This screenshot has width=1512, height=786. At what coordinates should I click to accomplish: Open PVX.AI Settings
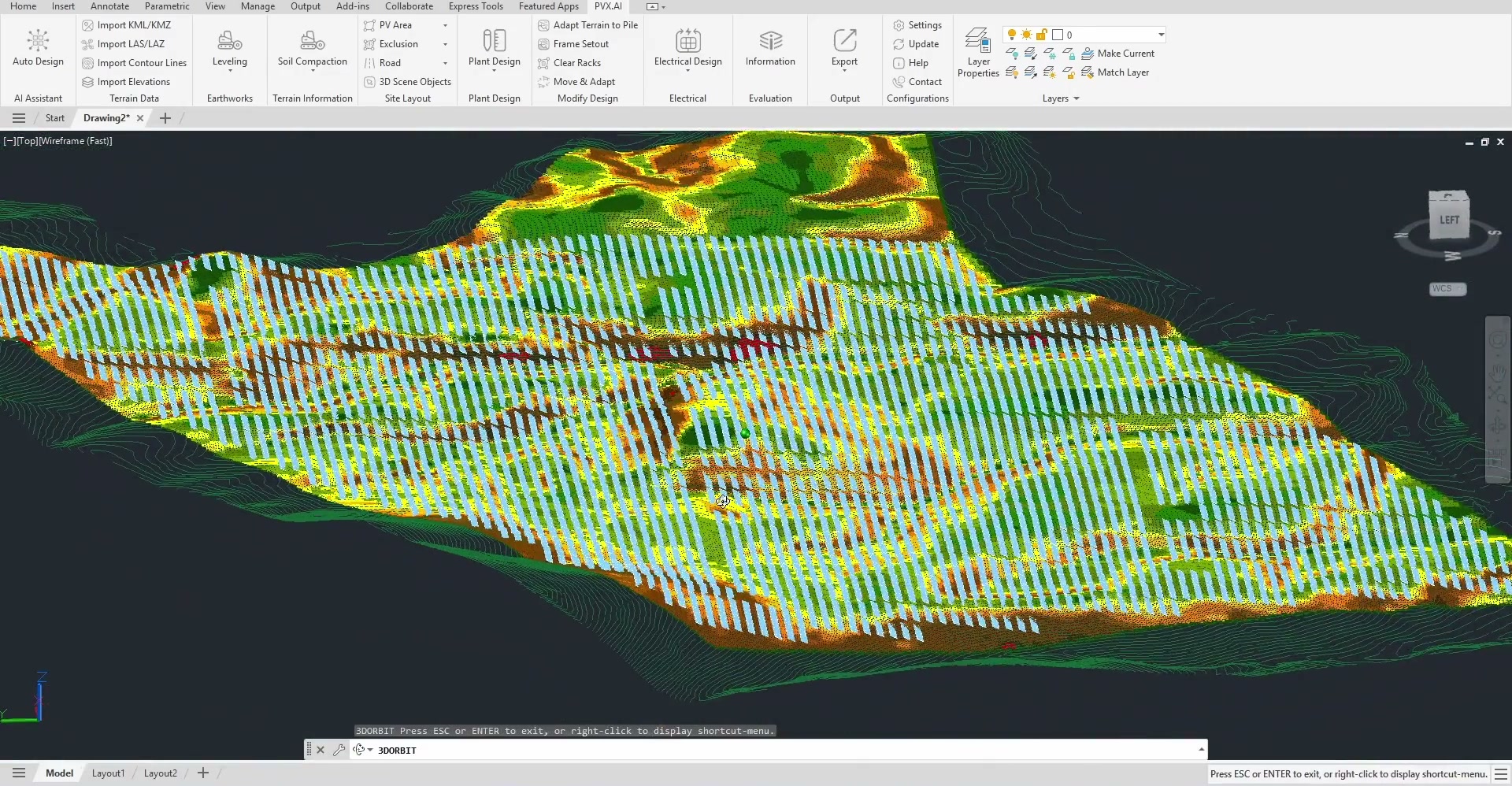[x=917, y=25]
